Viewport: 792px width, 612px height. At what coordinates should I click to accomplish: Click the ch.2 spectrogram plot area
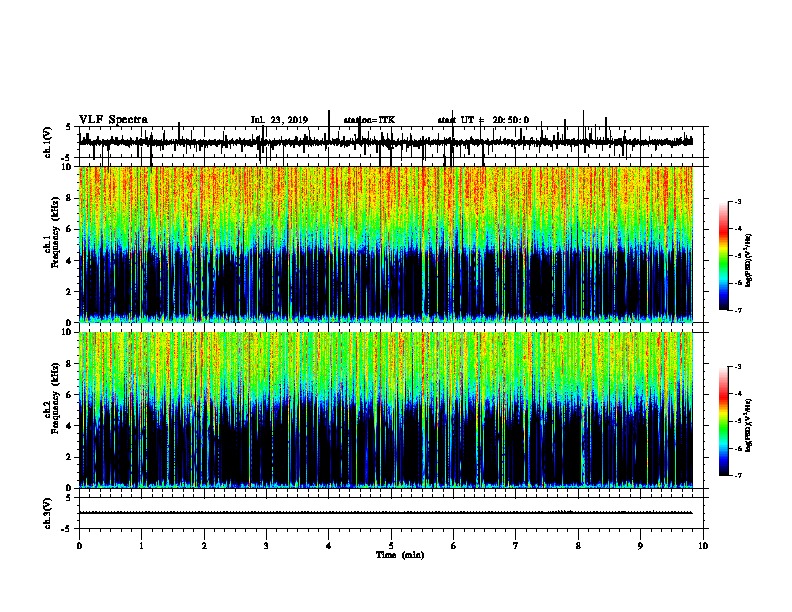pos(386,410)
